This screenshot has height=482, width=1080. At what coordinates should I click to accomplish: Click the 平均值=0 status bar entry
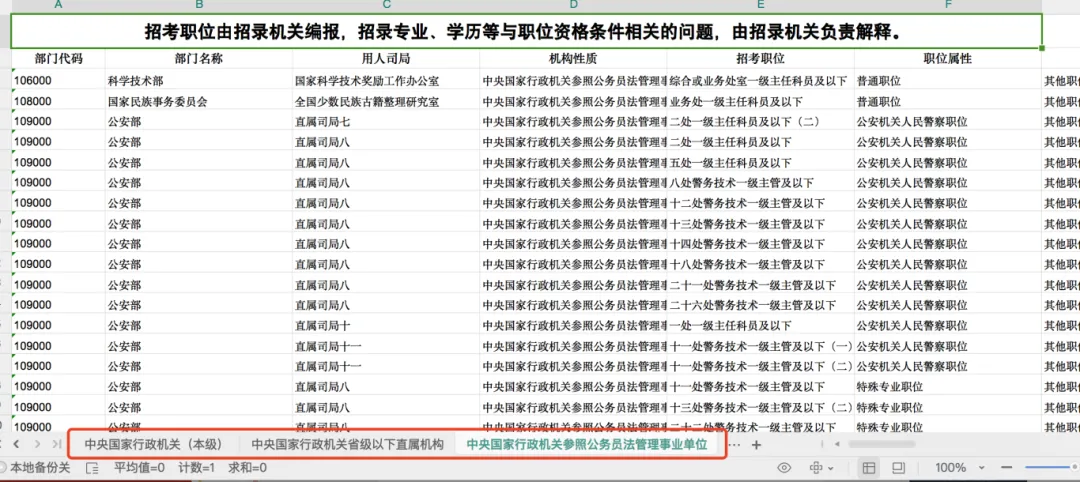tap(139, 468)
